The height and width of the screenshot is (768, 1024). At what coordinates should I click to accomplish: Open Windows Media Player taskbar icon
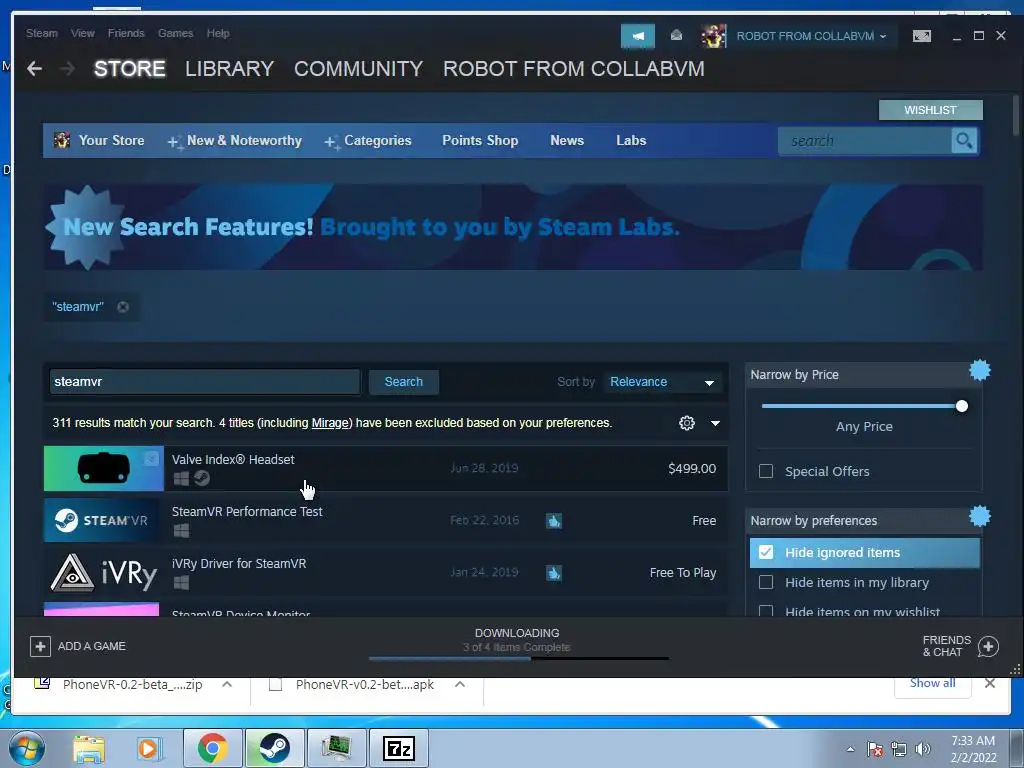(149, 748)
